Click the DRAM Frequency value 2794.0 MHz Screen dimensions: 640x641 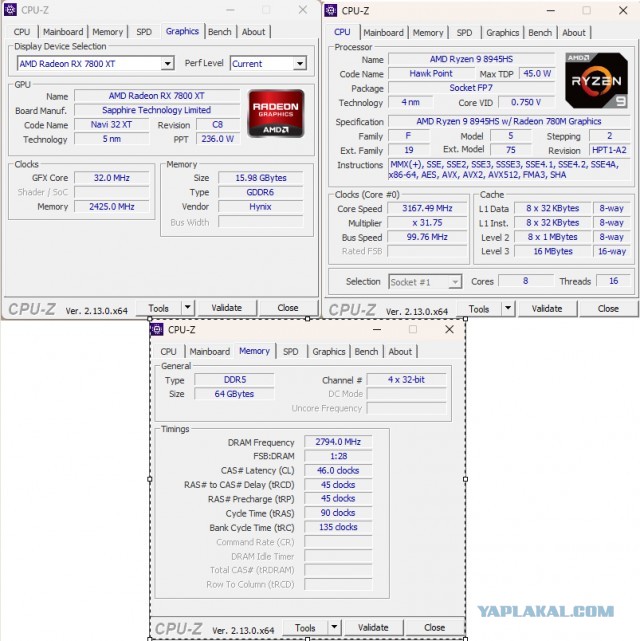point(338,442)
